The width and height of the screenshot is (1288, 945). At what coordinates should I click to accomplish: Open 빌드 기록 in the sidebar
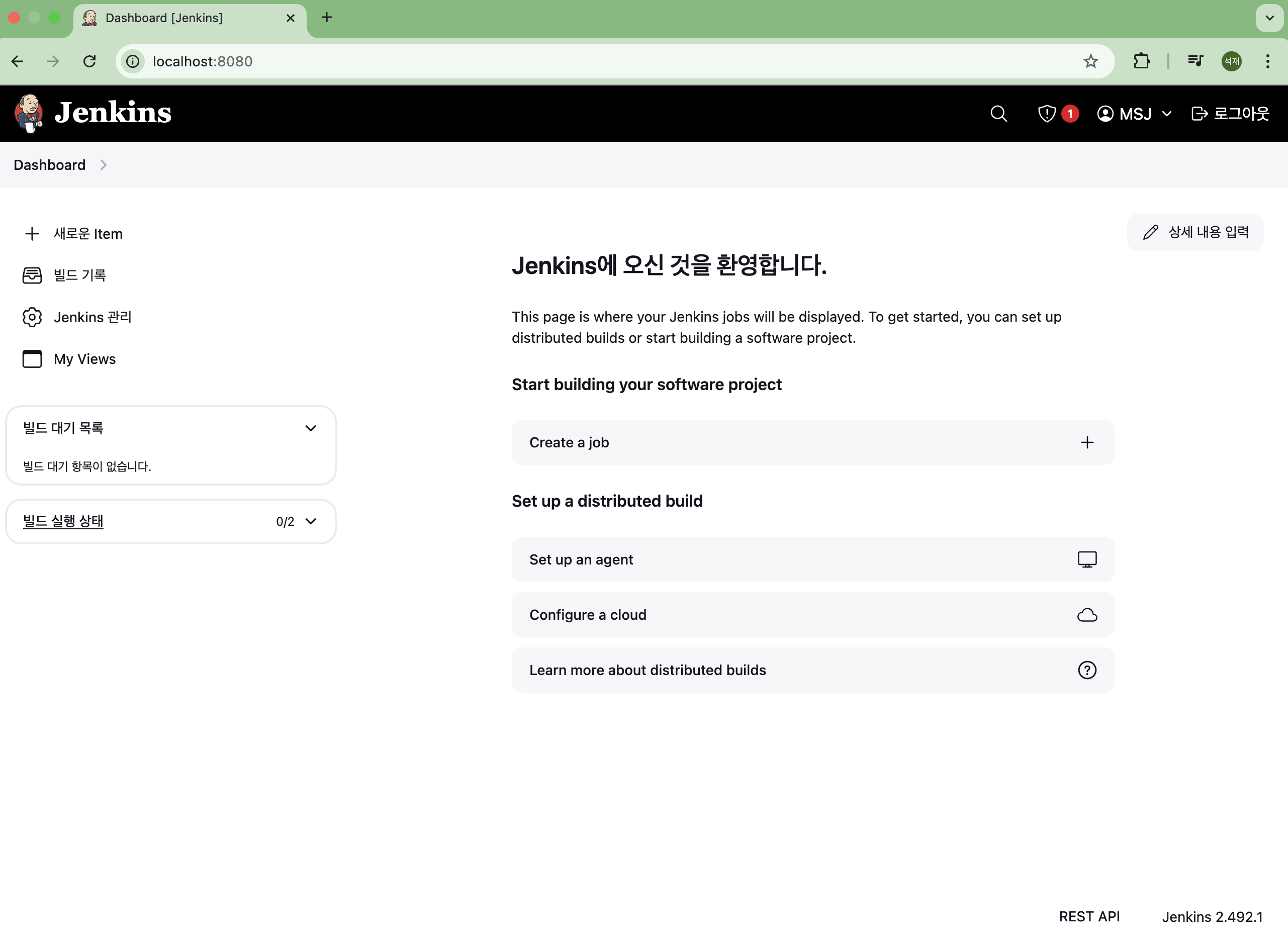(x=79, y=275)
